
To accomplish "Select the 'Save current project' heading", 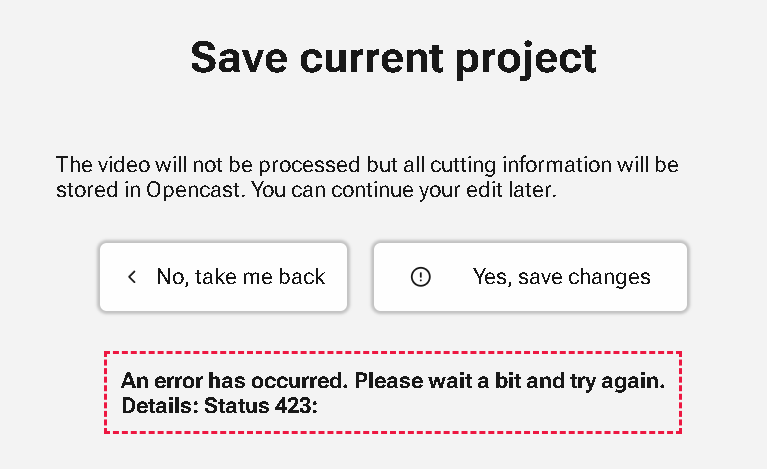I will click(393, 59).
